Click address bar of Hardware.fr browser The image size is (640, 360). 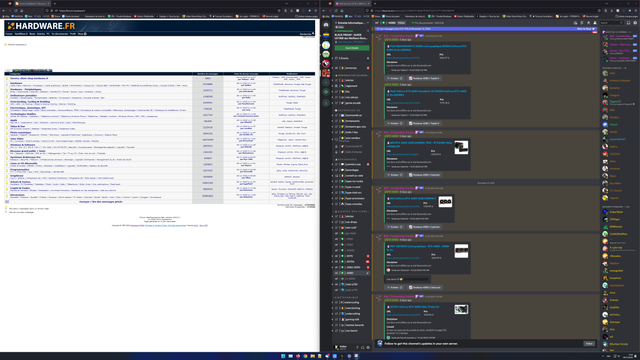pos(163,11)
